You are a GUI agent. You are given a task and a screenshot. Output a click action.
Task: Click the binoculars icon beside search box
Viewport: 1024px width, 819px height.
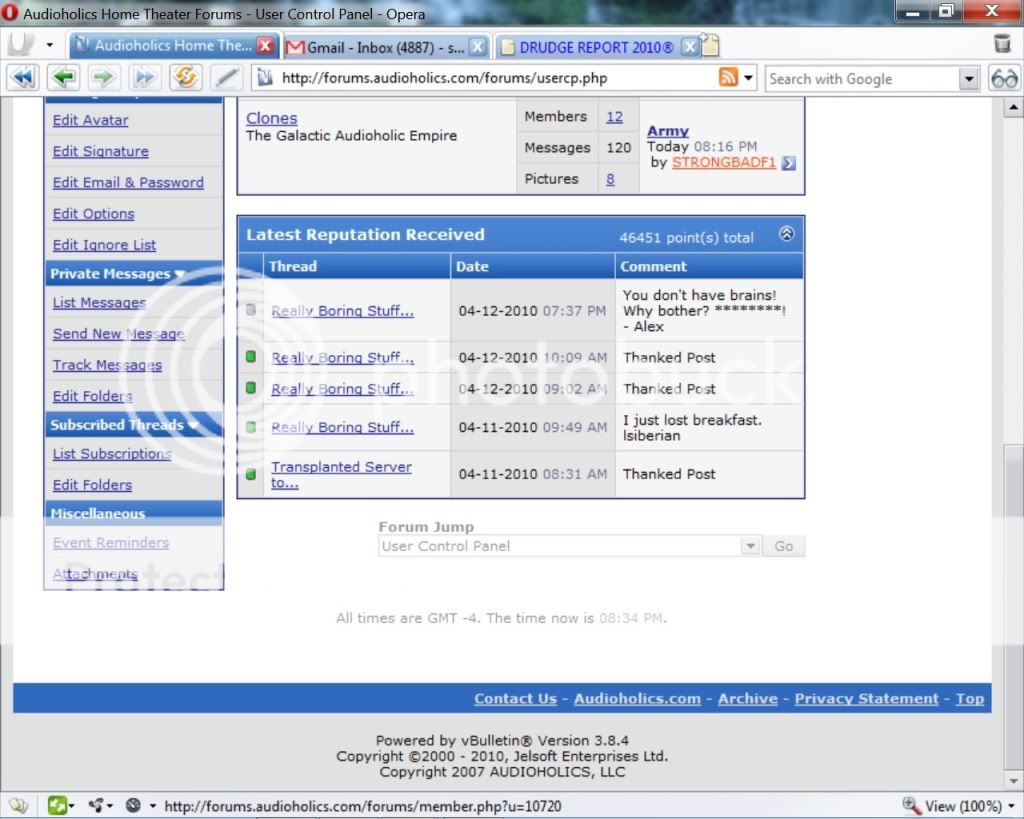1003,78
